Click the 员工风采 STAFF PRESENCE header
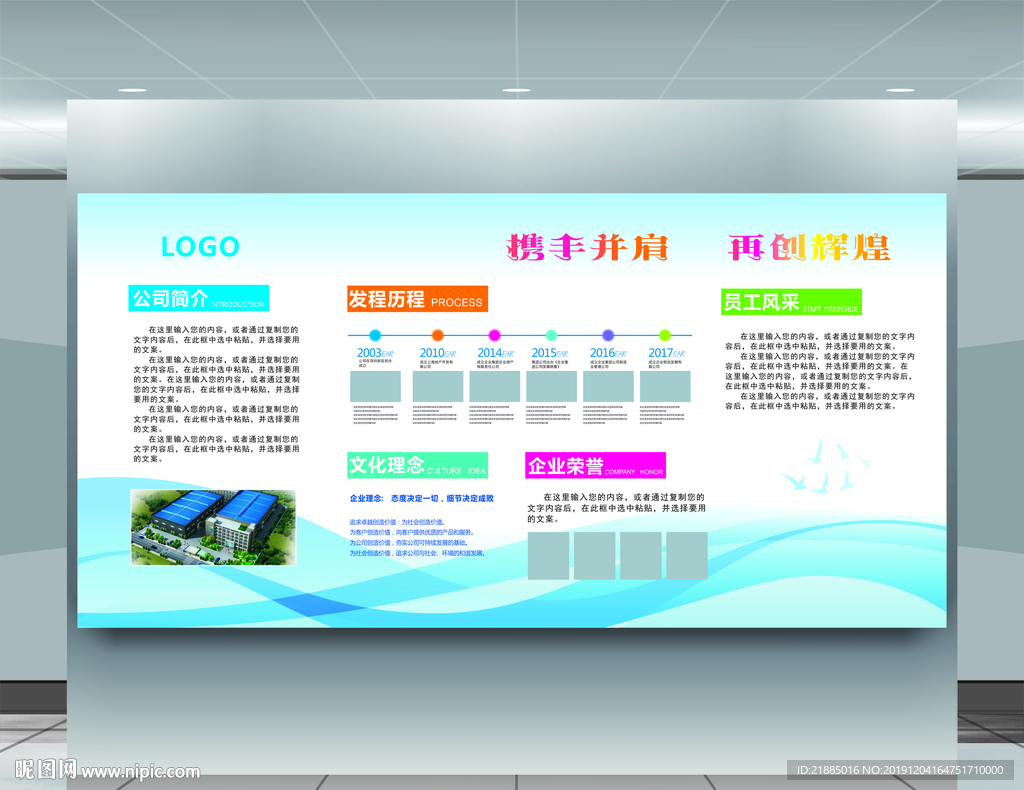 [791, 302]
